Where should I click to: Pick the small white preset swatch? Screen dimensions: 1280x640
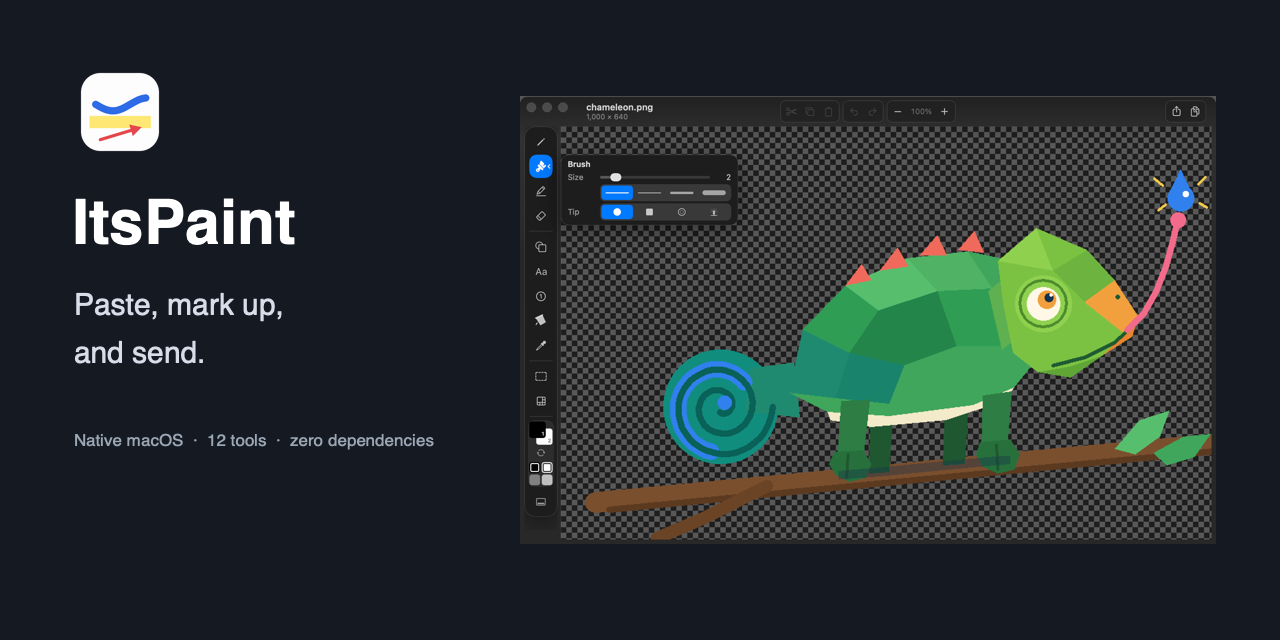point(547,467)
